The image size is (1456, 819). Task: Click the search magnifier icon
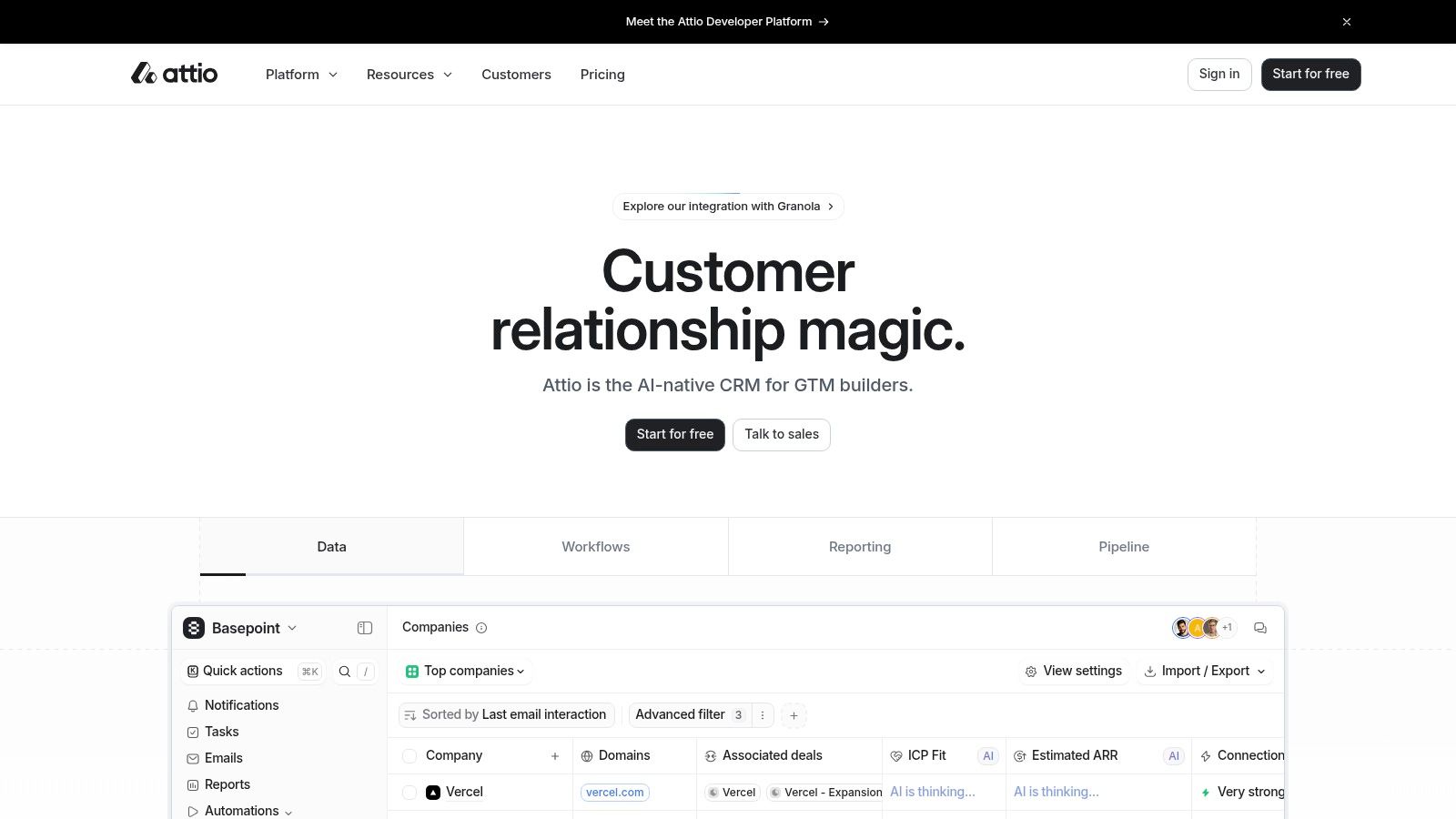click(345, 672)
